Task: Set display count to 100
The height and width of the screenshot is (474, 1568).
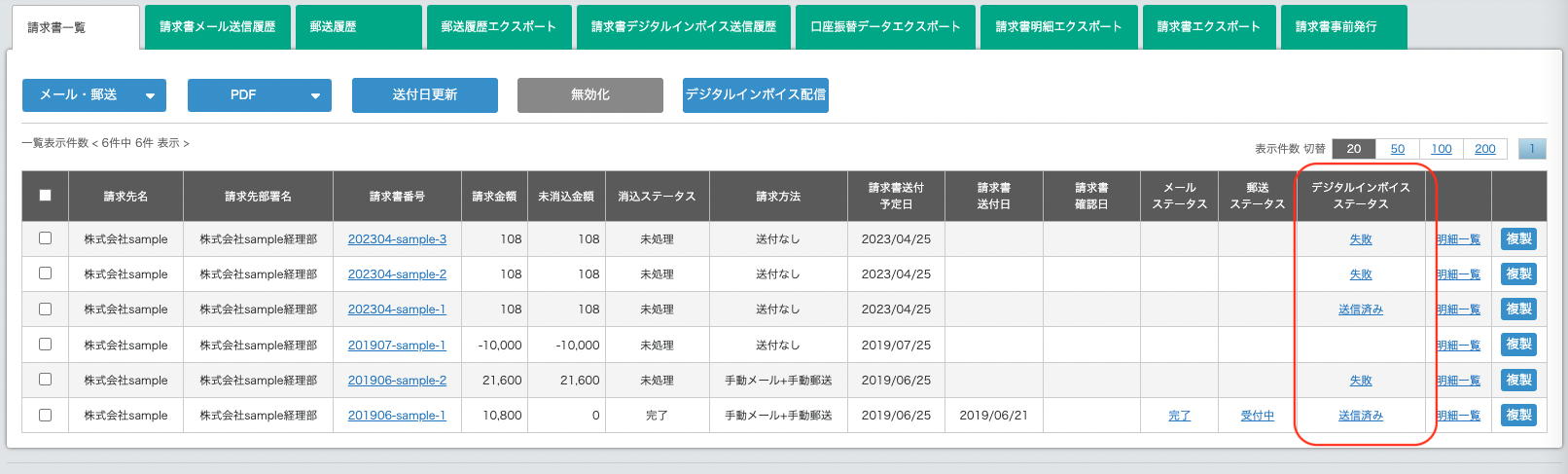Action: 1442,149
